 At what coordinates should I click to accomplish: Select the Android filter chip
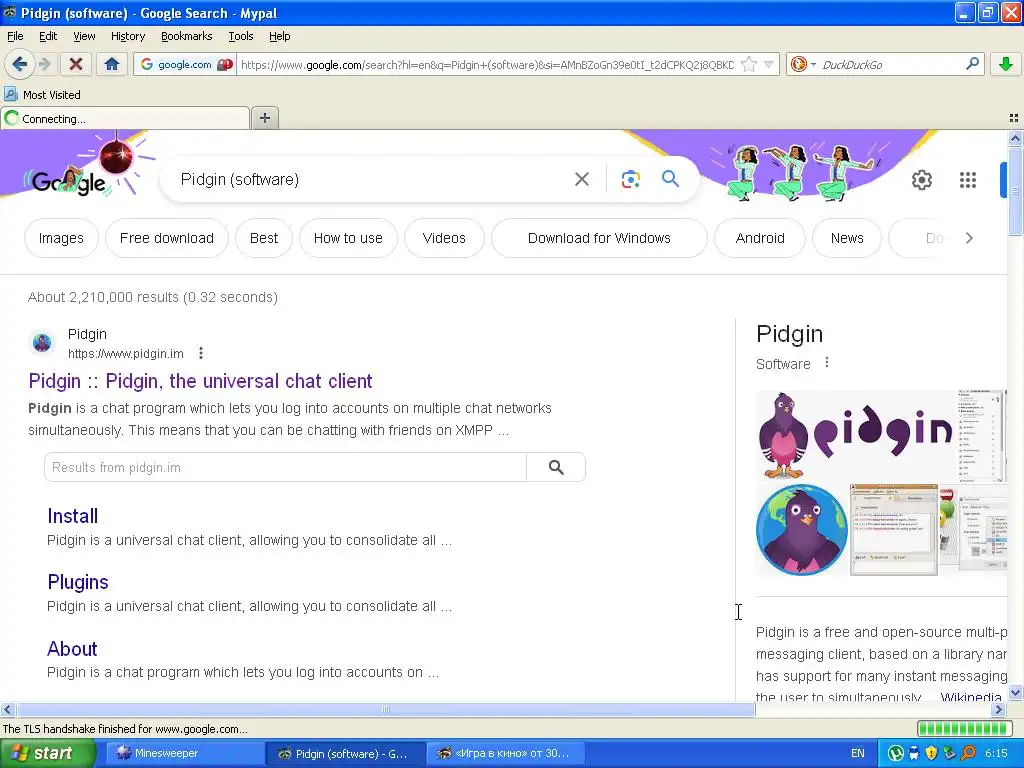click(760, 238)
